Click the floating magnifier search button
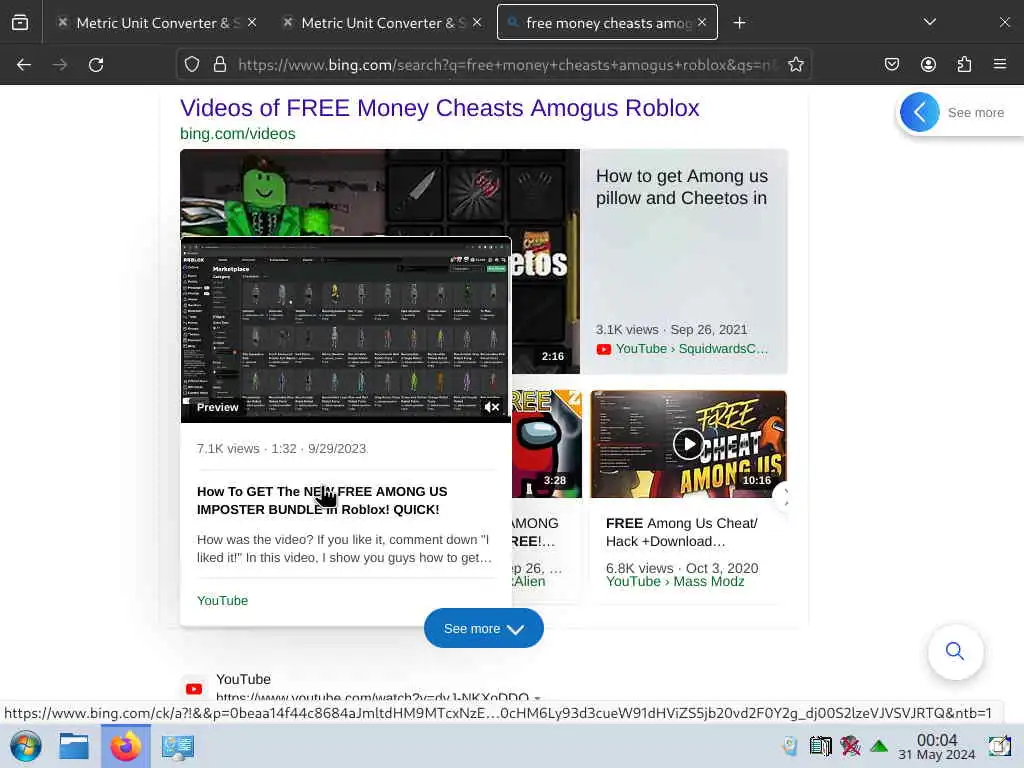 tap(955, 651)
